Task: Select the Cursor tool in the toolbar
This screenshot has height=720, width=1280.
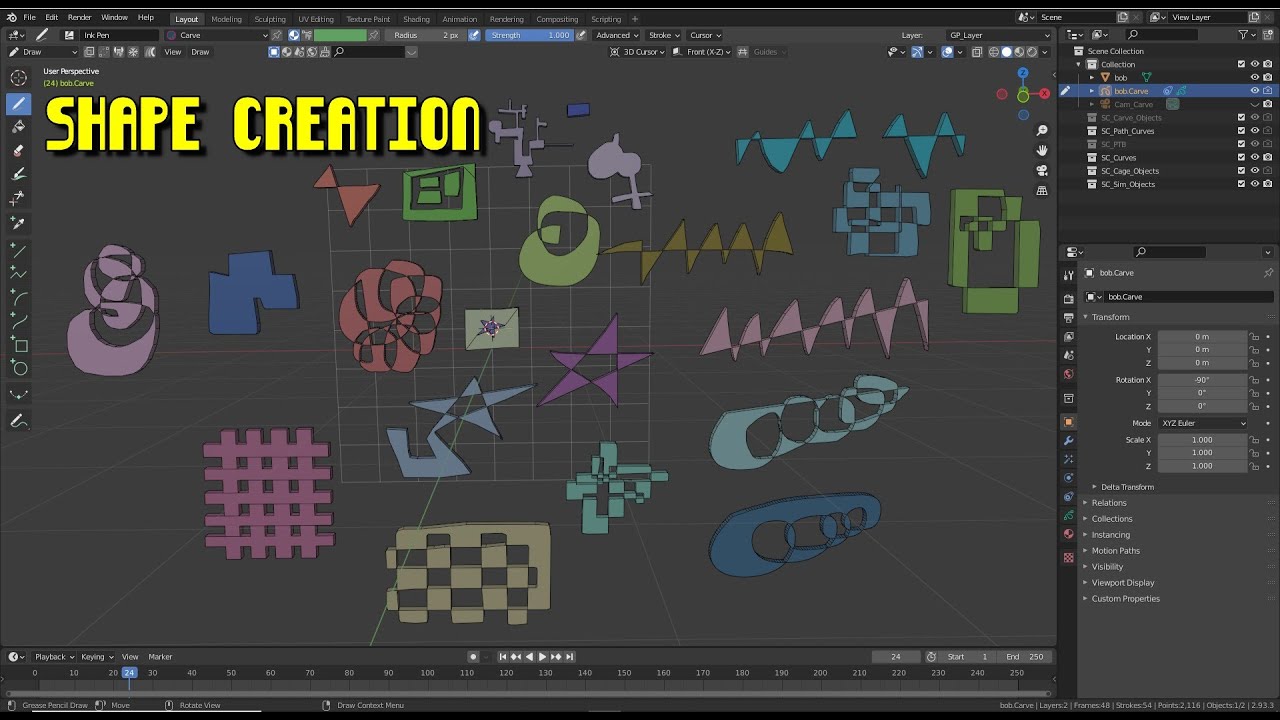Action: pyautogui.click(x=19, y=78)
